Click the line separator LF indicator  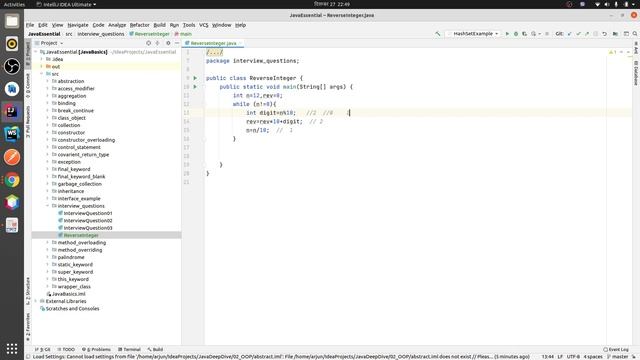tap(560, 356)
